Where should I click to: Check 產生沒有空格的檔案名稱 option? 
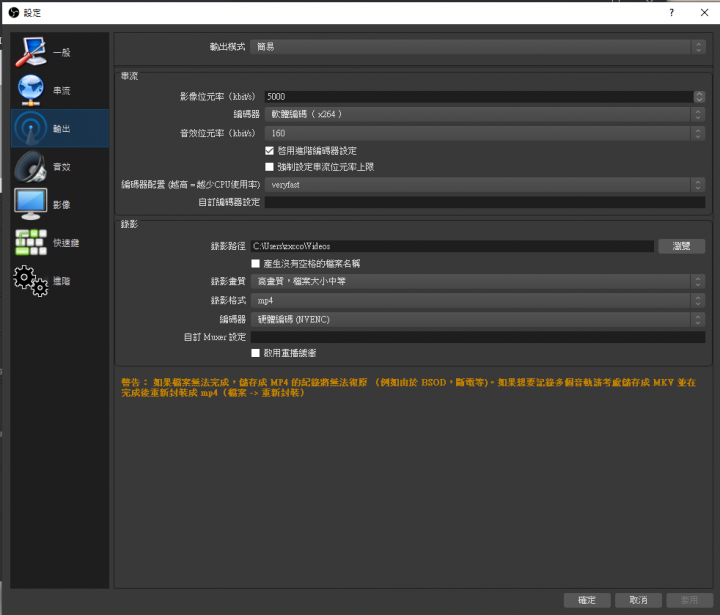(x=256, y=264)
